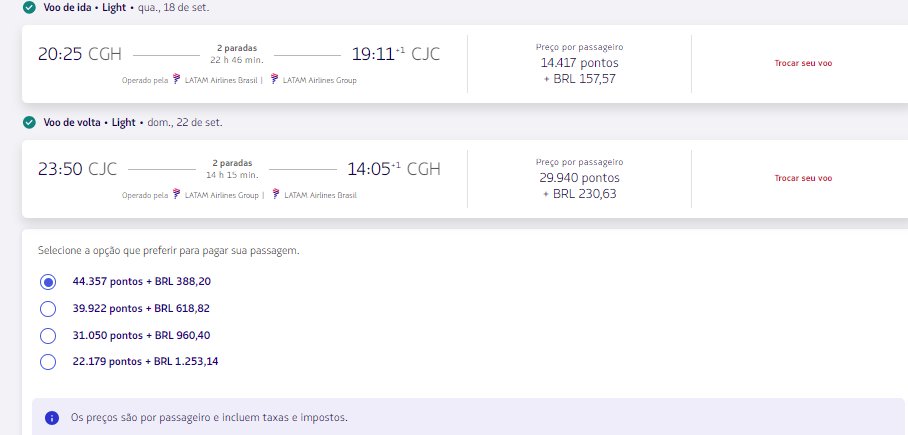Click the 14:05 CGH arrival time

tap(394, 169)
